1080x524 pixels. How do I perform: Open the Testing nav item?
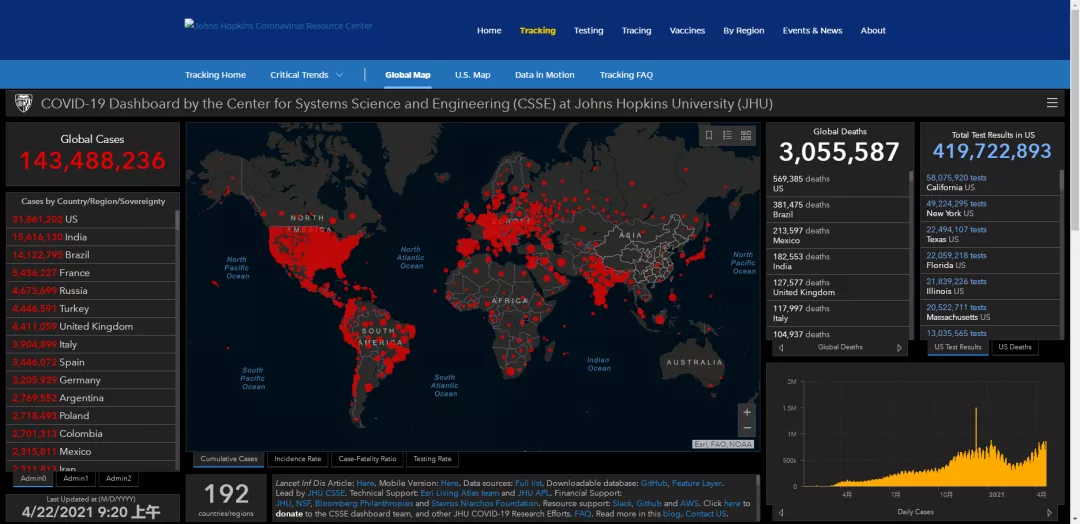tap(588, 30)
